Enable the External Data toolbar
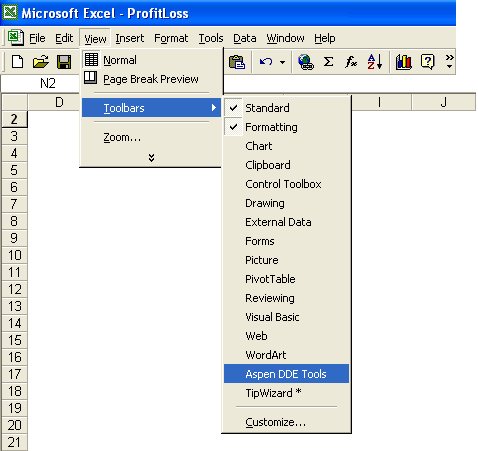478x451 pixels. coord(286,222)
